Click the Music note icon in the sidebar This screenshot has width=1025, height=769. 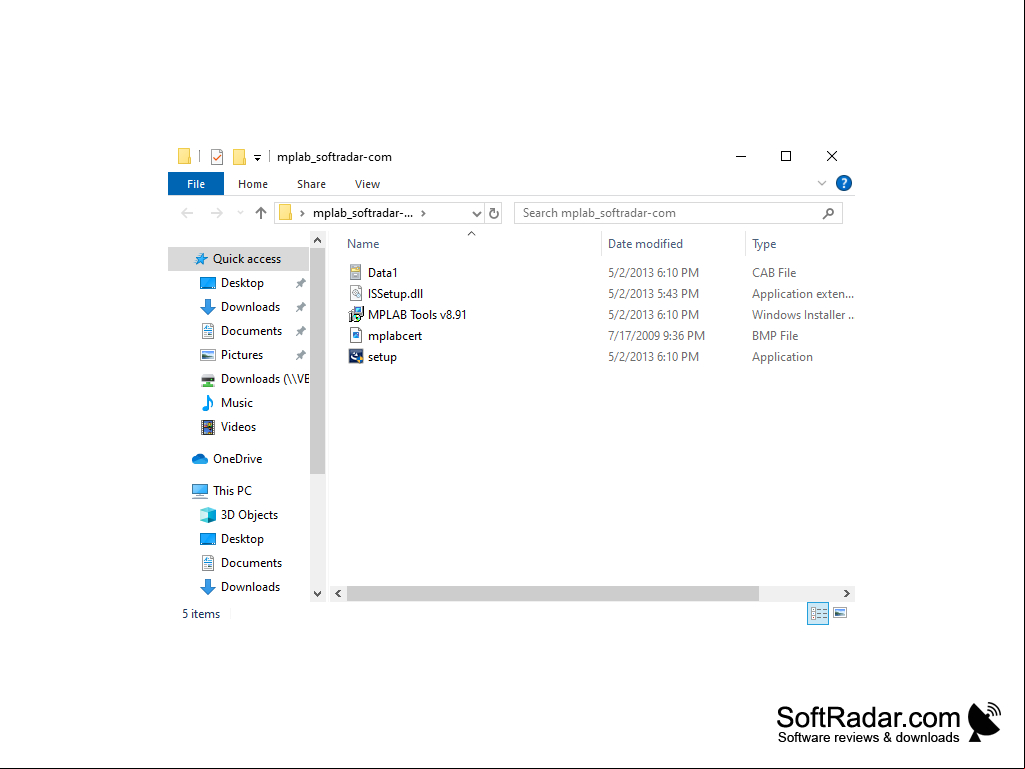click(x=208, y=403)
